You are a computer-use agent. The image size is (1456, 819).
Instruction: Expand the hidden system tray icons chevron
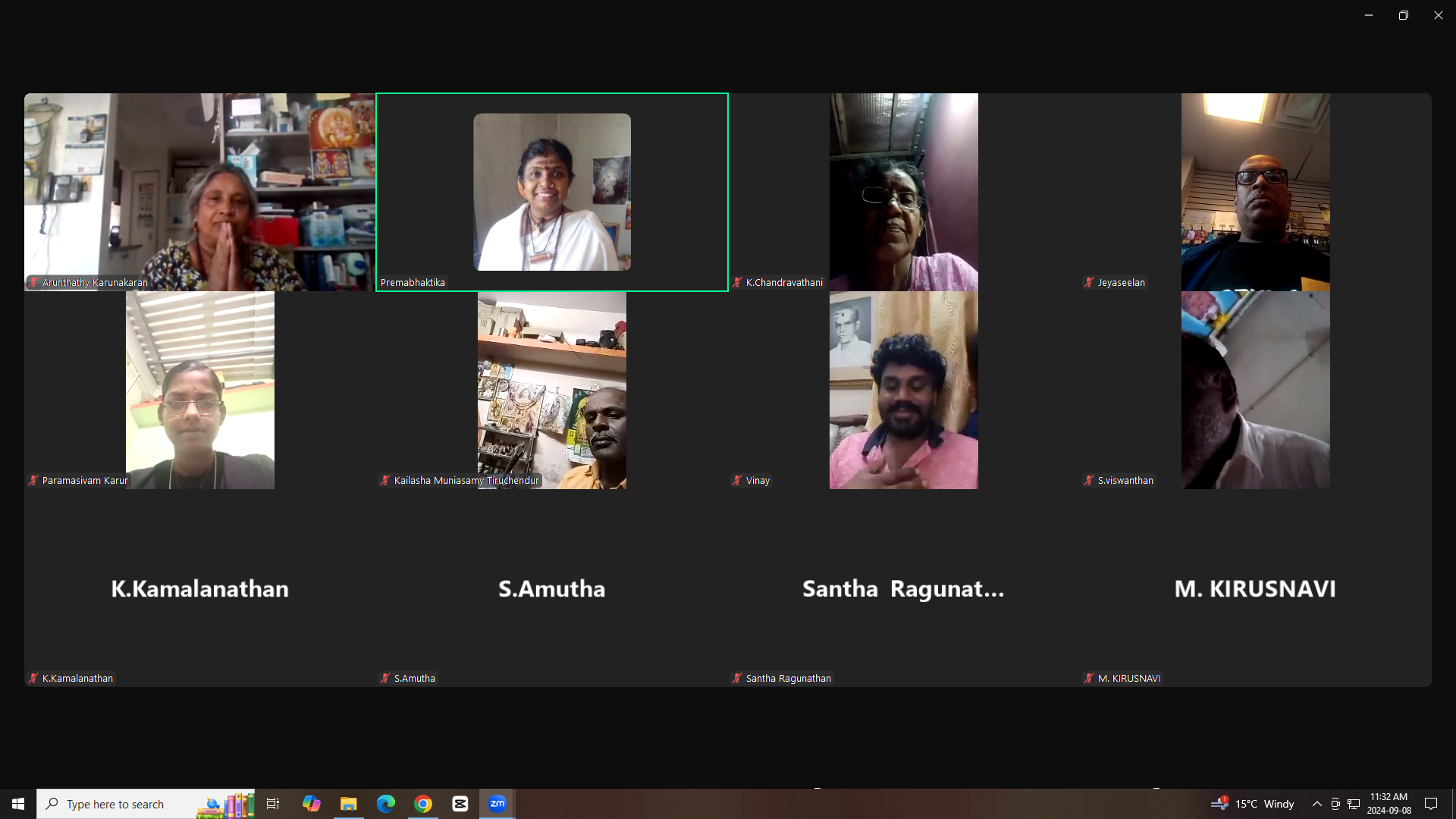[1317, 804]
